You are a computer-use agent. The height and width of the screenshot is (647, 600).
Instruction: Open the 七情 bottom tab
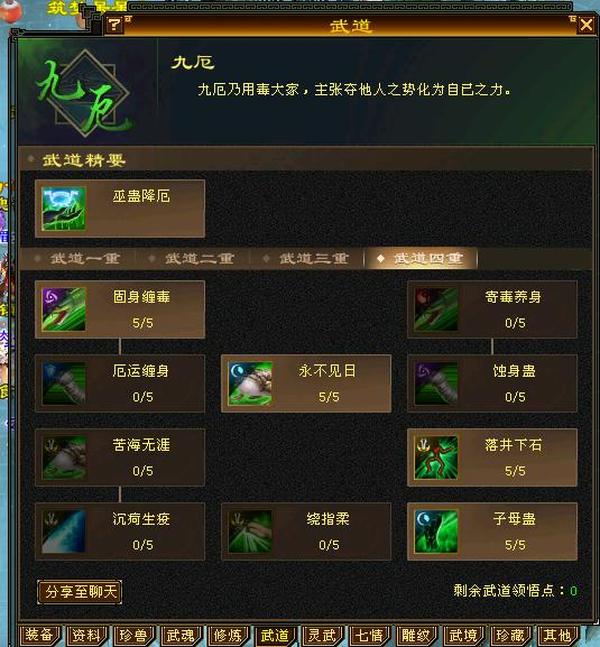tap(369, 635)
